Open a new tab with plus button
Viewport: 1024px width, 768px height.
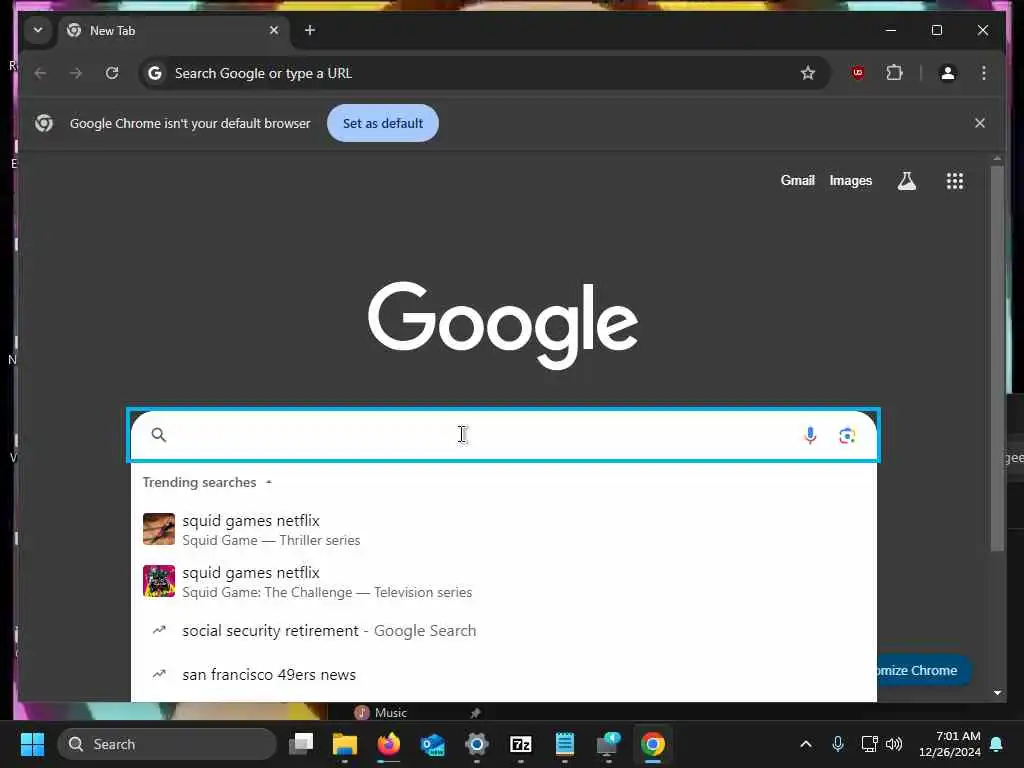310,30
